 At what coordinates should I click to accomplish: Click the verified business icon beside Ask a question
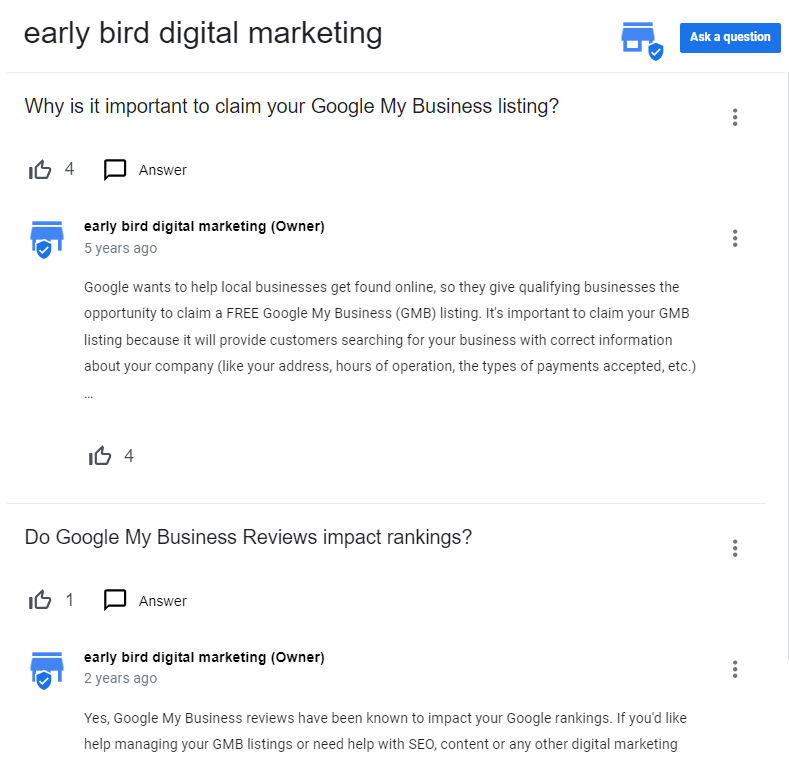click(x=641, y=40)
